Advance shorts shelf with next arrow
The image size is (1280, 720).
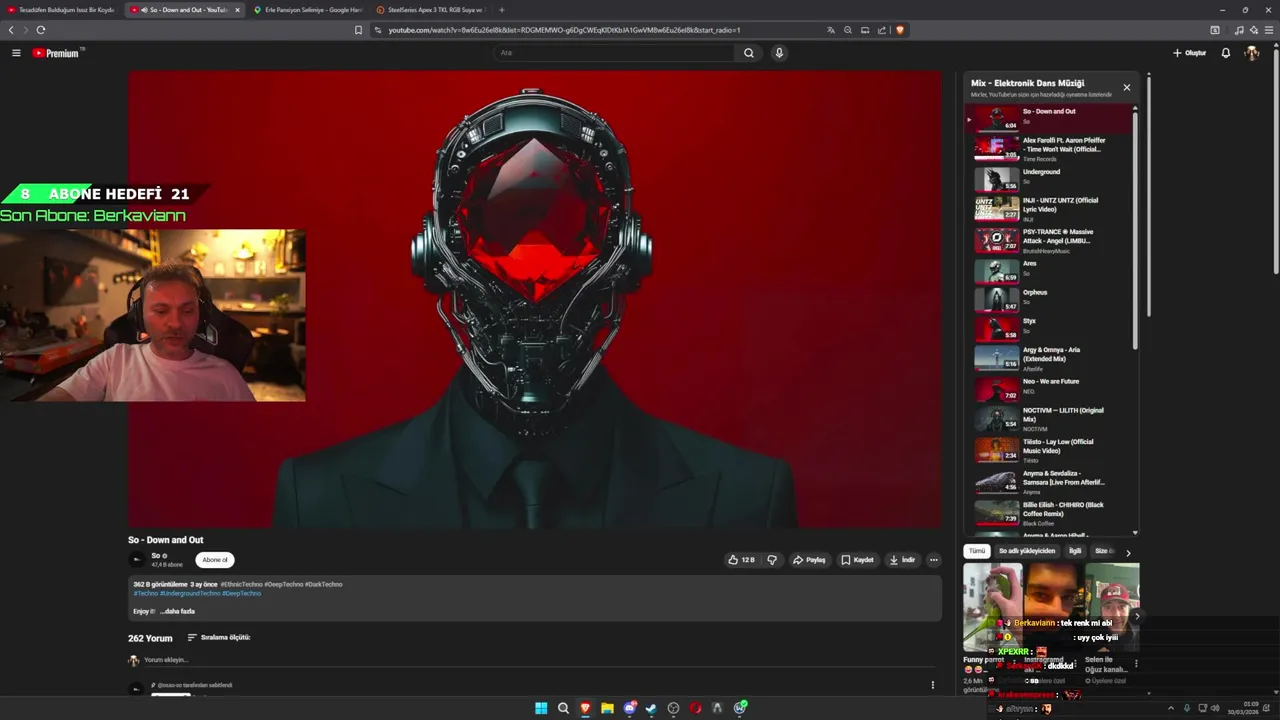[x=1135, y=616]
